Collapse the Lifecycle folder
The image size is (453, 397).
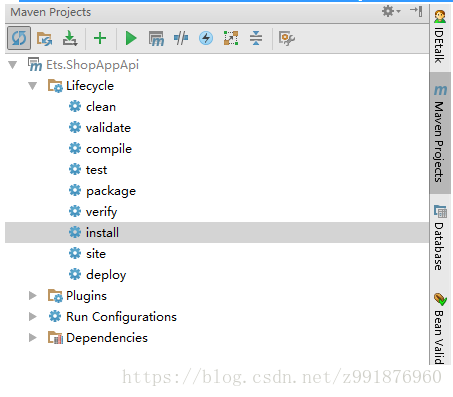[x=33, y=86]
